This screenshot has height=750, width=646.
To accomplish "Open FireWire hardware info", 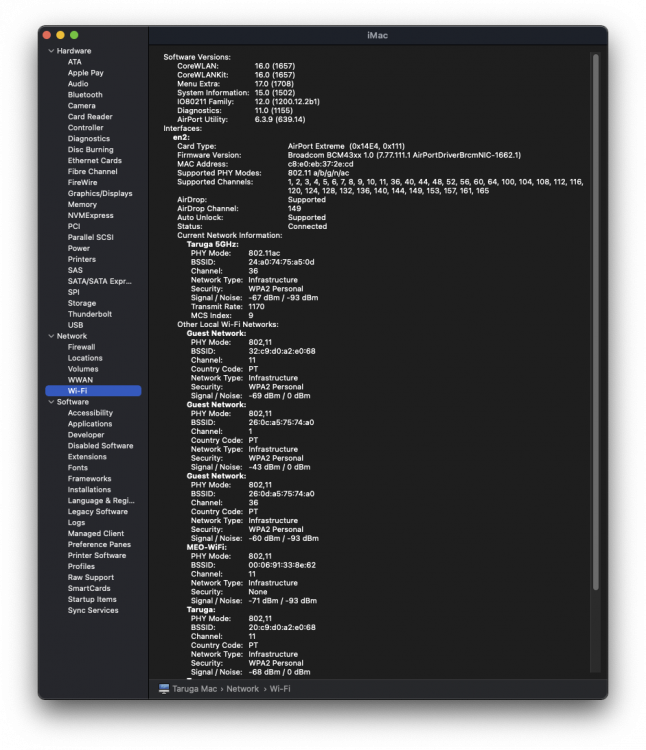I will tap(82, 183).
